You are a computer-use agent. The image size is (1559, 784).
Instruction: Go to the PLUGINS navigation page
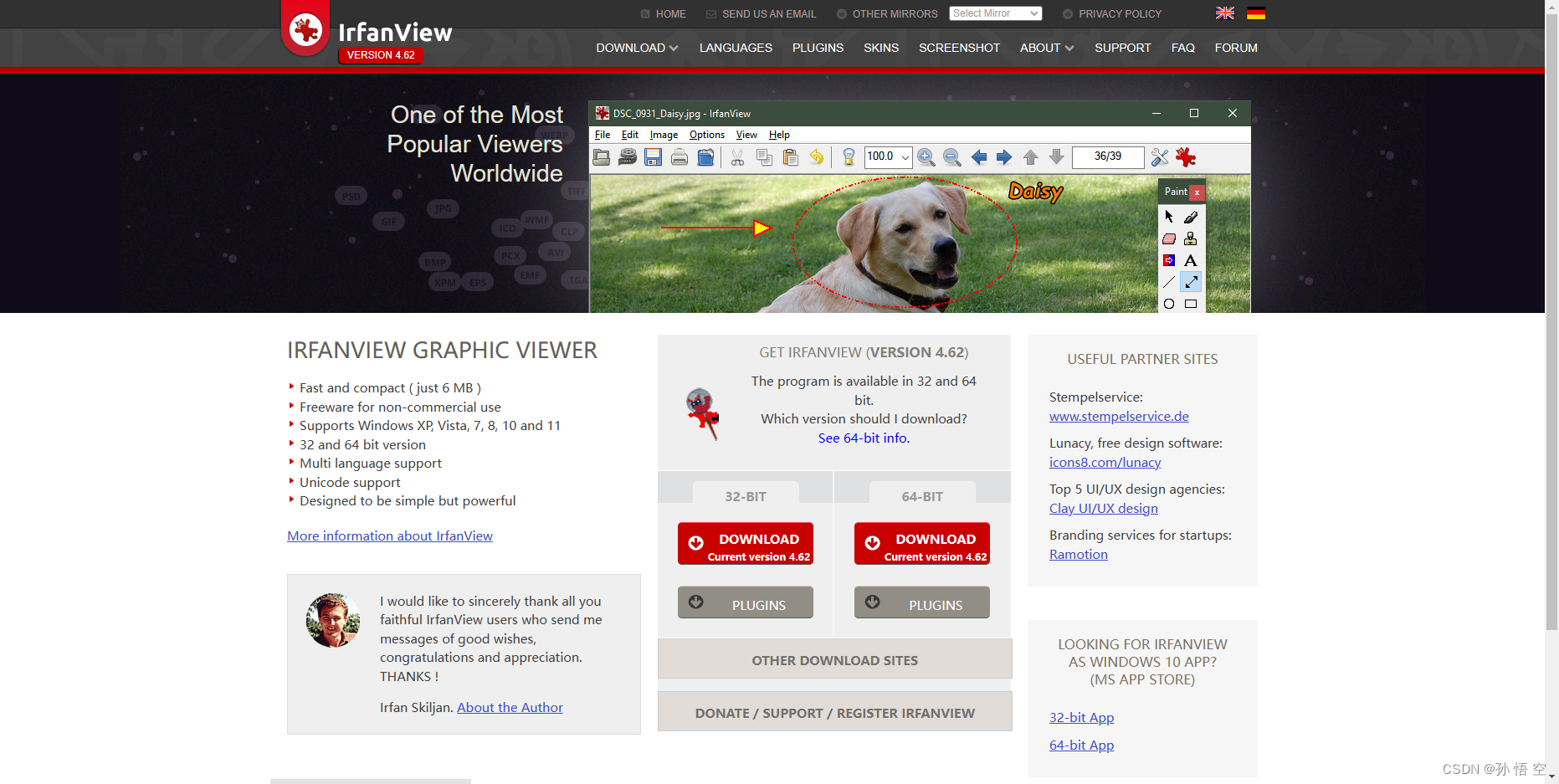(x=818, y=48)
